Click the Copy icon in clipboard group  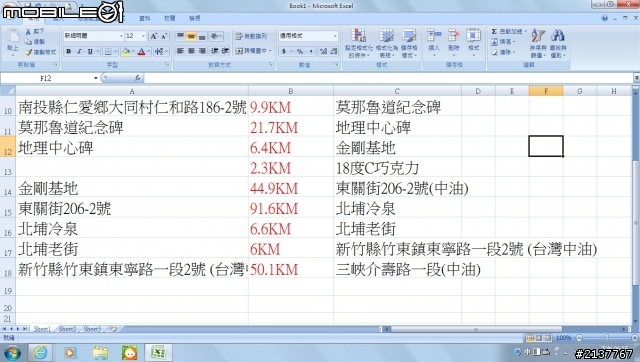(28, 42)
